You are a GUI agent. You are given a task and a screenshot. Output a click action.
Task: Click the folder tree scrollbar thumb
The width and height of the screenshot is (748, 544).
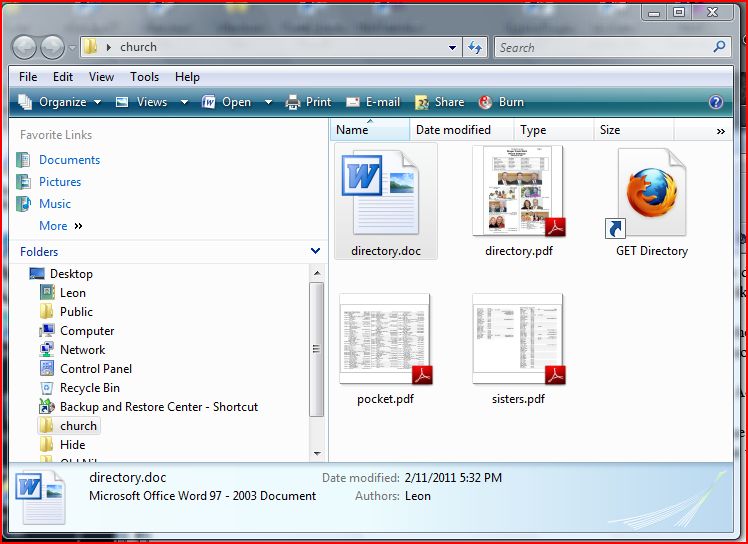[317, 349]
